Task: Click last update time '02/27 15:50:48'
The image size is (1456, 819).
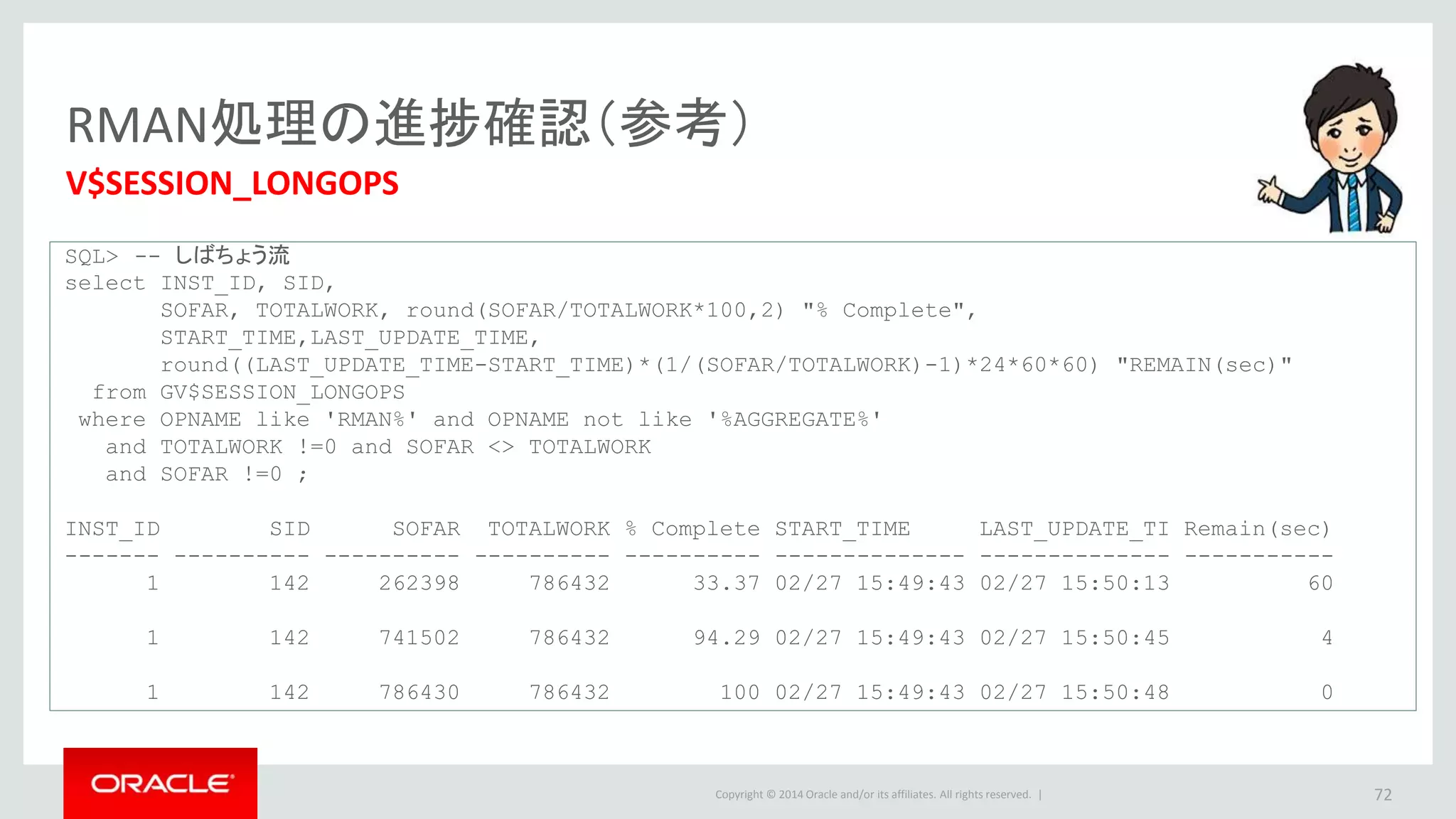Action: coord(1074,692)
